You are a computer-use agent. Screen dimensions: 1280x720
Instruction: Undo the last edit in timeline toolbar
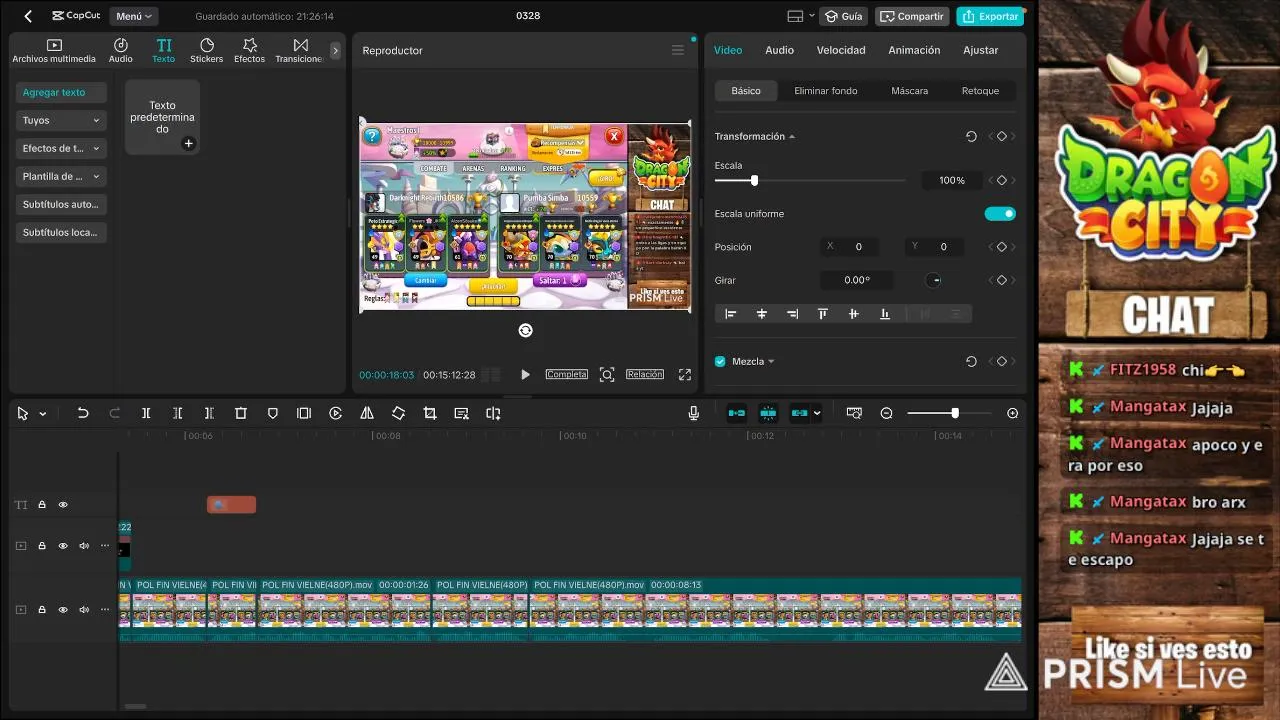point(83,413)
